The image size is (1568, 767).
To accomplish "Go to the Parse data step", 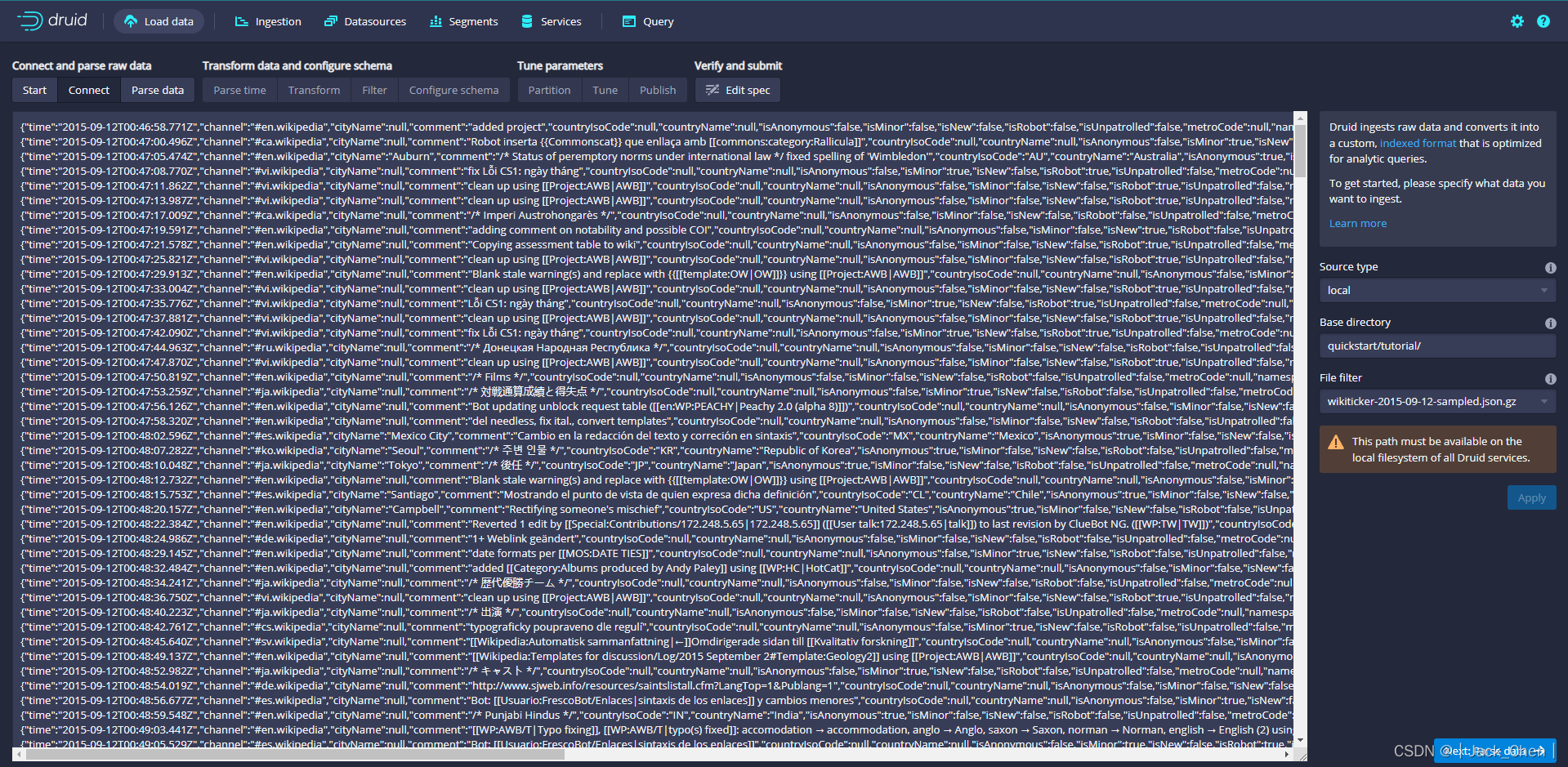I will (158, 90).
